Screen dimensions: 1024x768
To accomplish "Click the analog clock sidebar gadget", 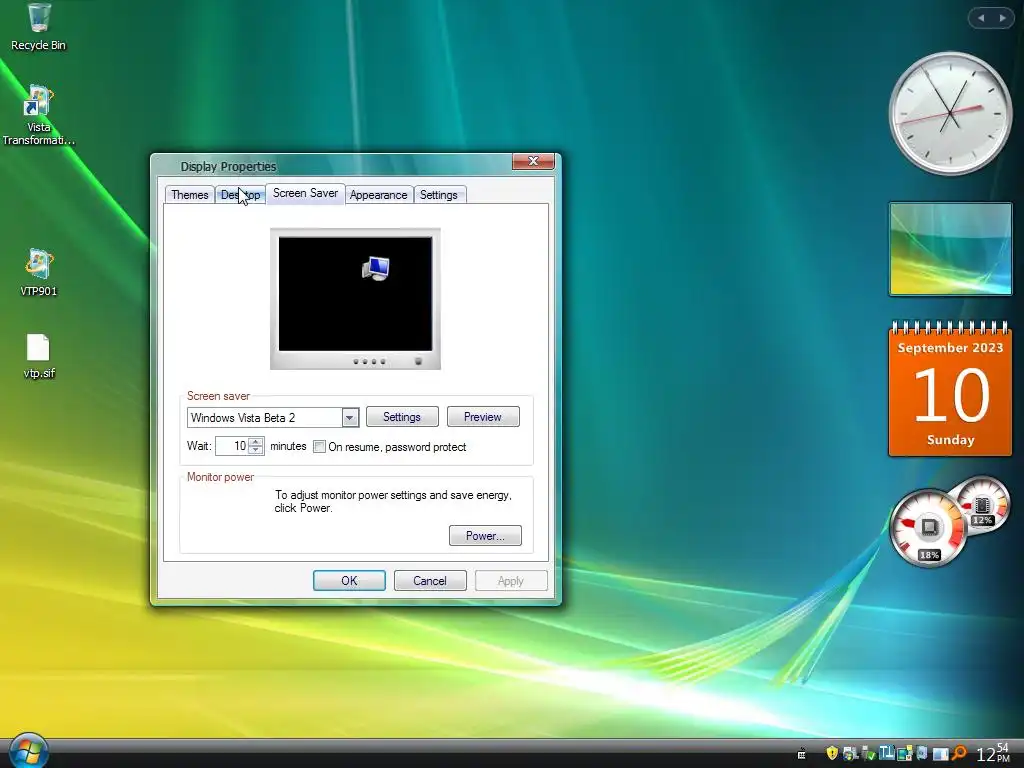I will 950,114.
